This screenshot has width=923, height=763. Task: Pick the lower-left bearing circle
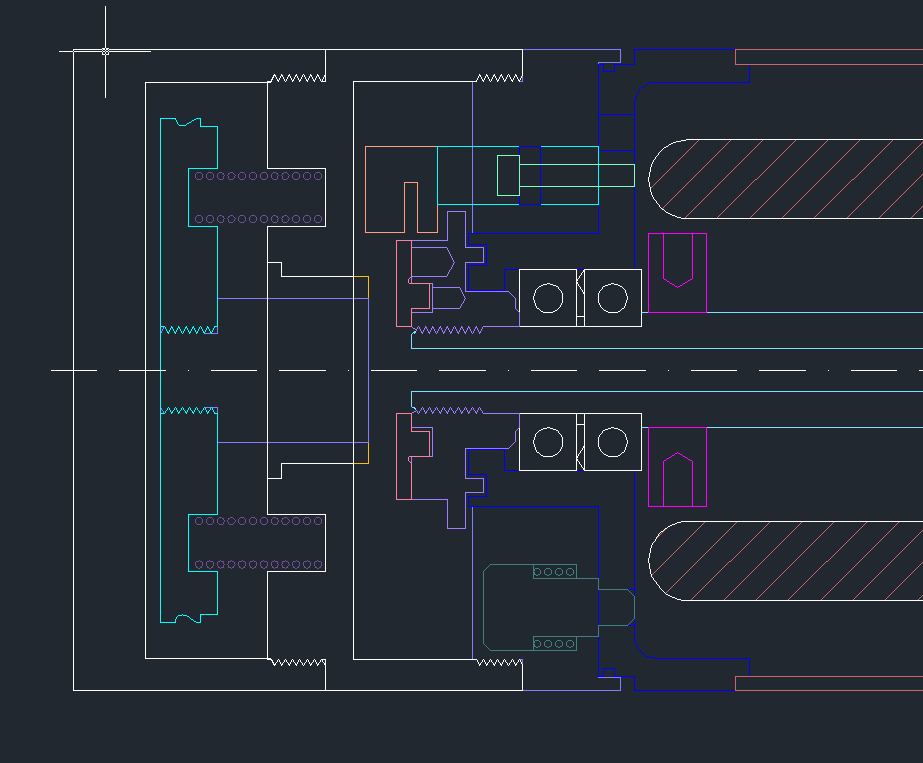coord(548,441)
